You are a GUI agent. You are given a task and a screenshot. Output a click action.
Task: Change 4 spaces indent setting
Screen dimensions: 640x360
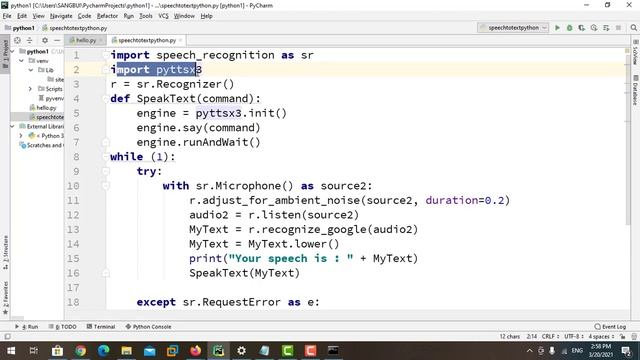tap(601, 336)
